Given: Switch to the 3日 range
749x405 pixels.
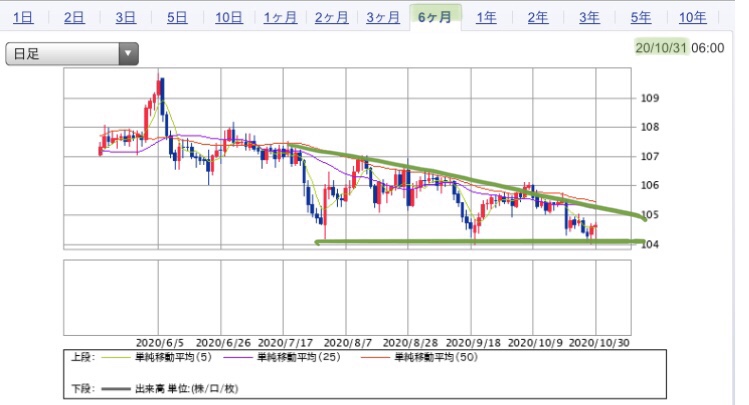Looking at the screenshot, I should coord(126,18).
